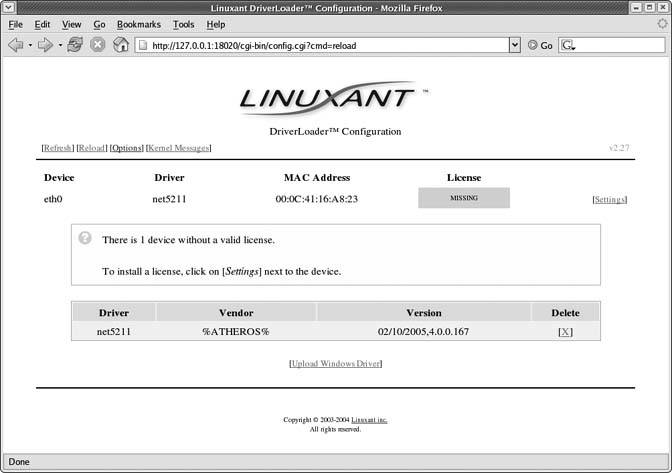Screen dimensions: 672x473
Task: Open Settings link for eth0 device
Action: coord(609,199)
